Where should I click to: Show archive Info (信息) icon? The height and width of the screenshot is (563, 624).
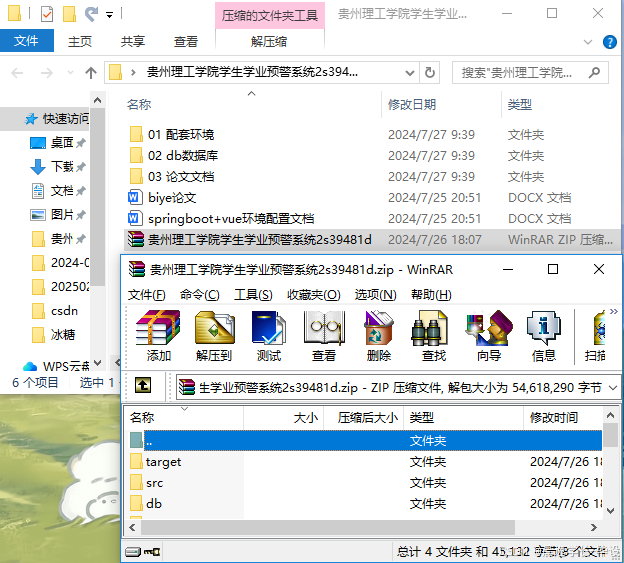544,336
